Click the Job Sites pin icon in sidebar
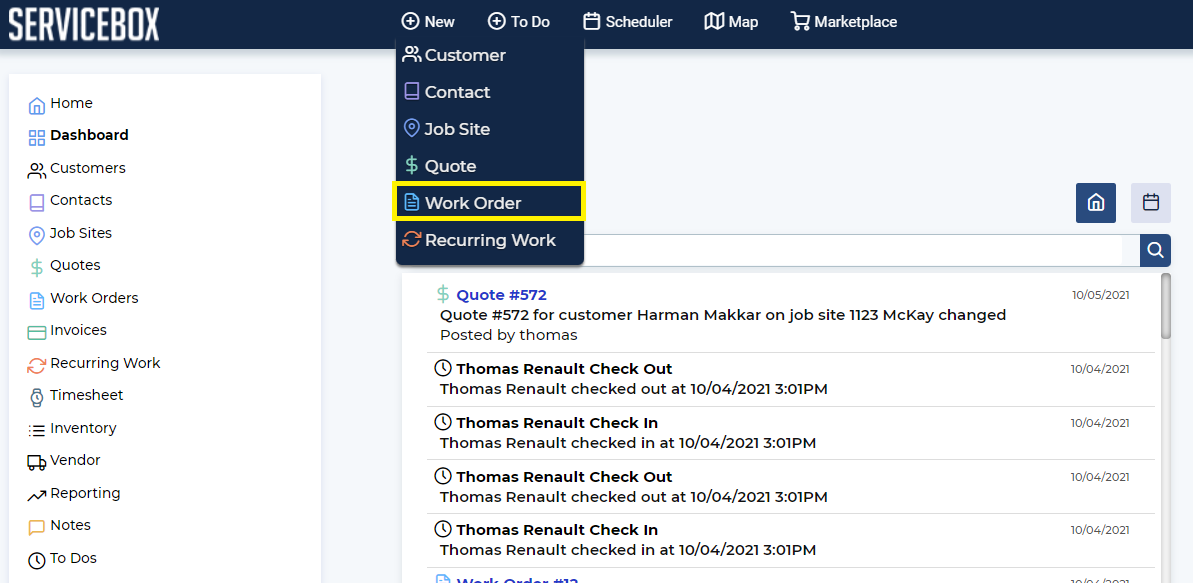This screenshot has height=585, width=1193. (x=37, y=235)
